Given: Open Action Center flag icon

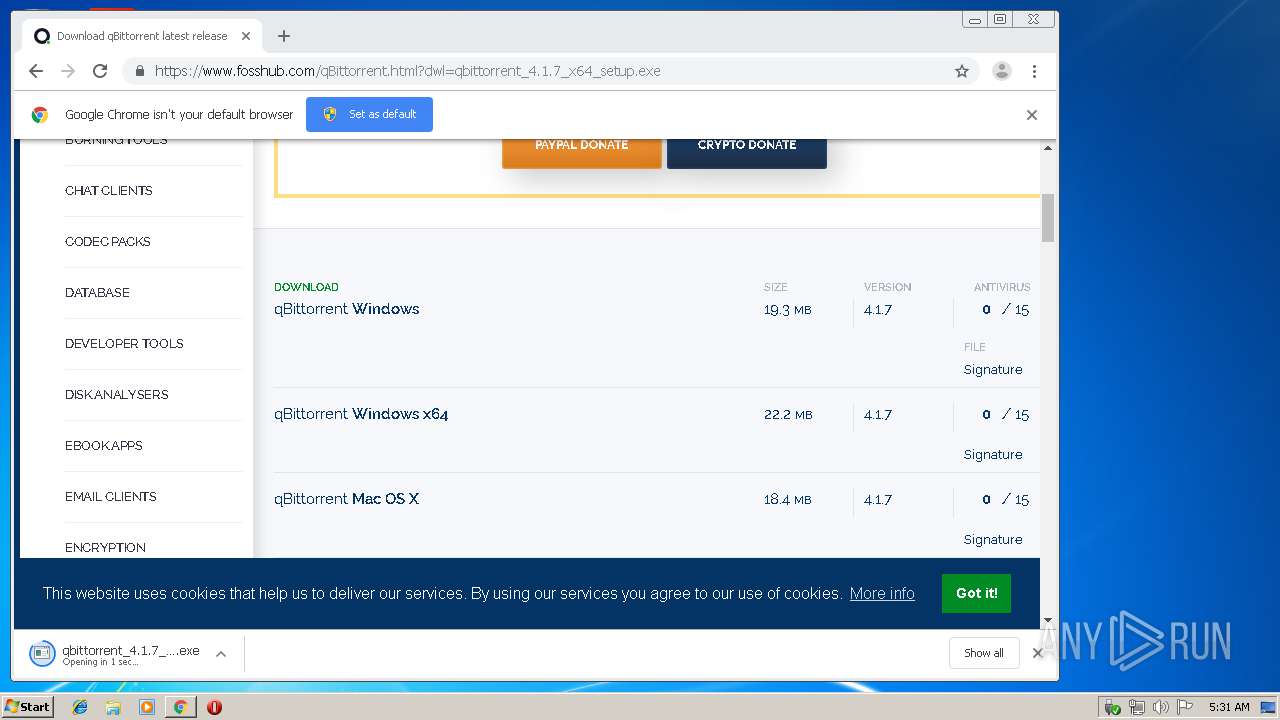Looking at the screenshot, I should (1185, 707).
